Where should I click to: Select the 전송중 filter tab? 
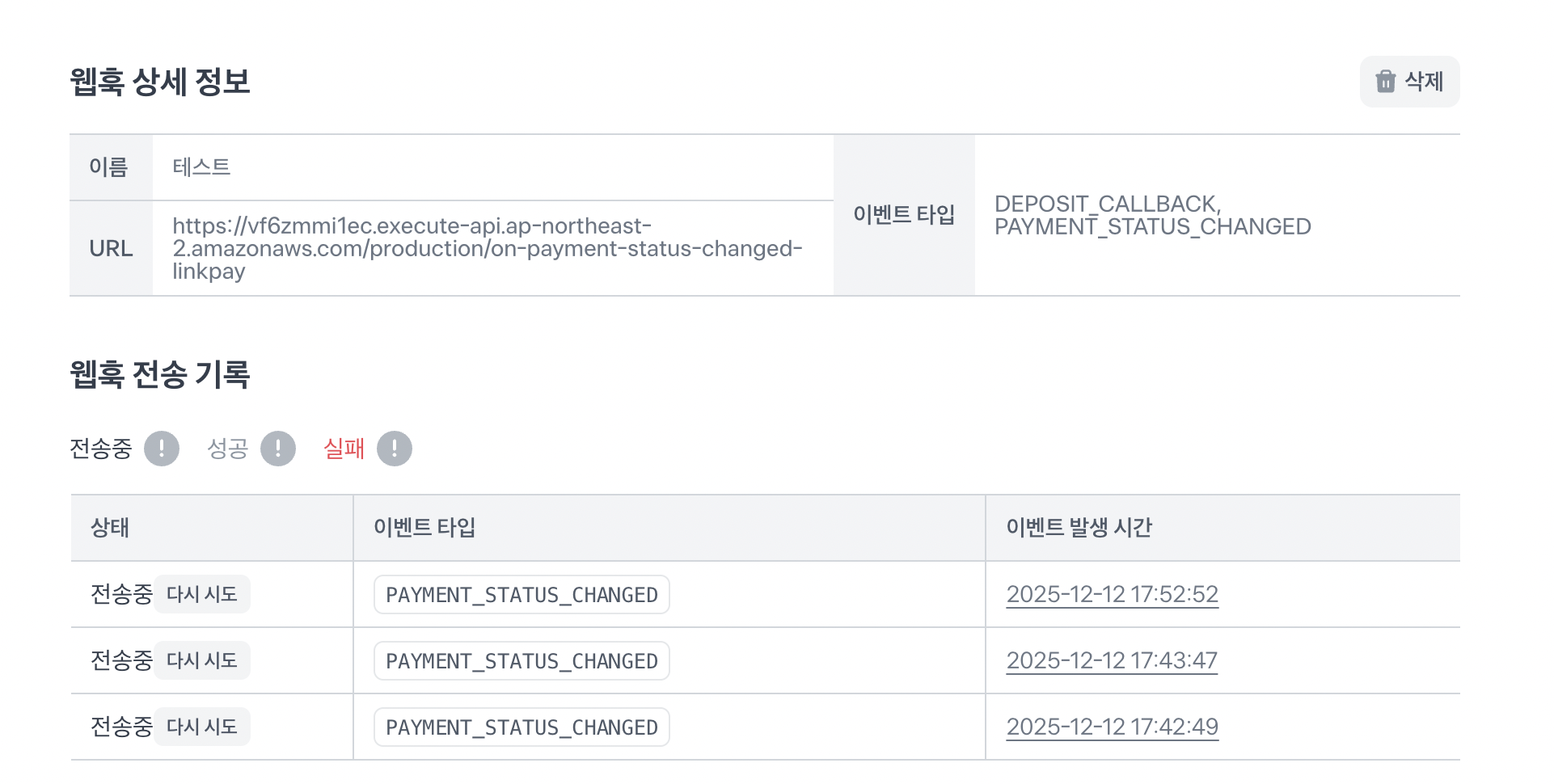101,449
